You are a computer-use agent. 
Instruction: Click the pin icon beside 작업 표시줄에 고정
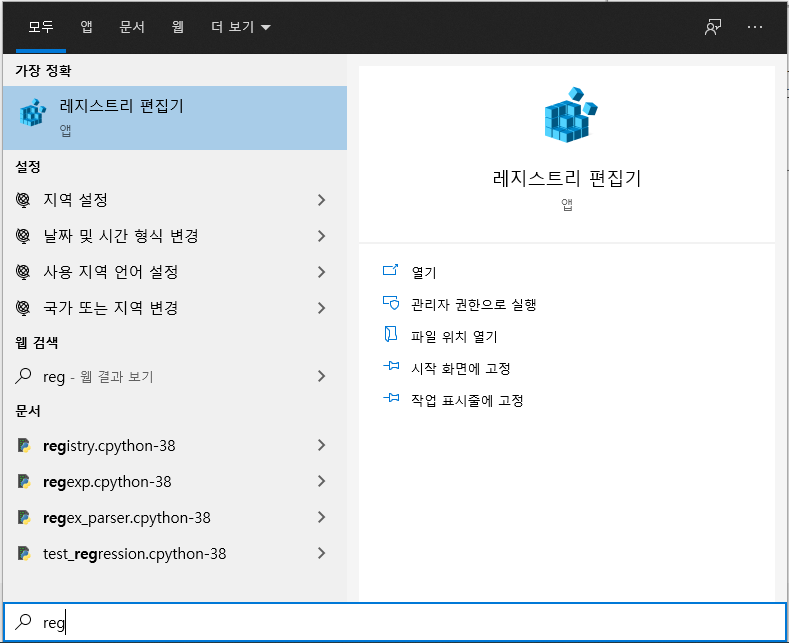click(391, 398)
